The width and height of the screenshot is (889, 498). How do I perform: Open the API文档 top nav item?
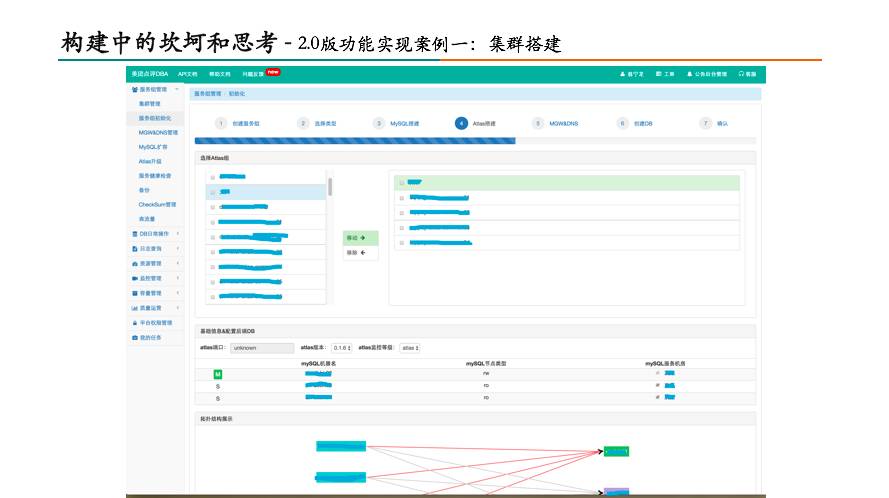188,74
